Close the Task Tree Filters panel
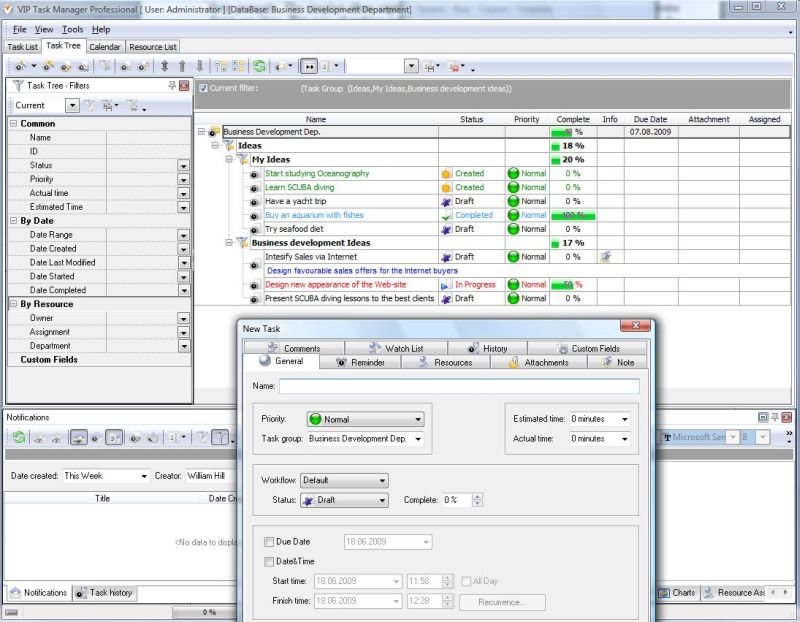The height and width of the screenshot is (622, 800). [x=184, y=86]
